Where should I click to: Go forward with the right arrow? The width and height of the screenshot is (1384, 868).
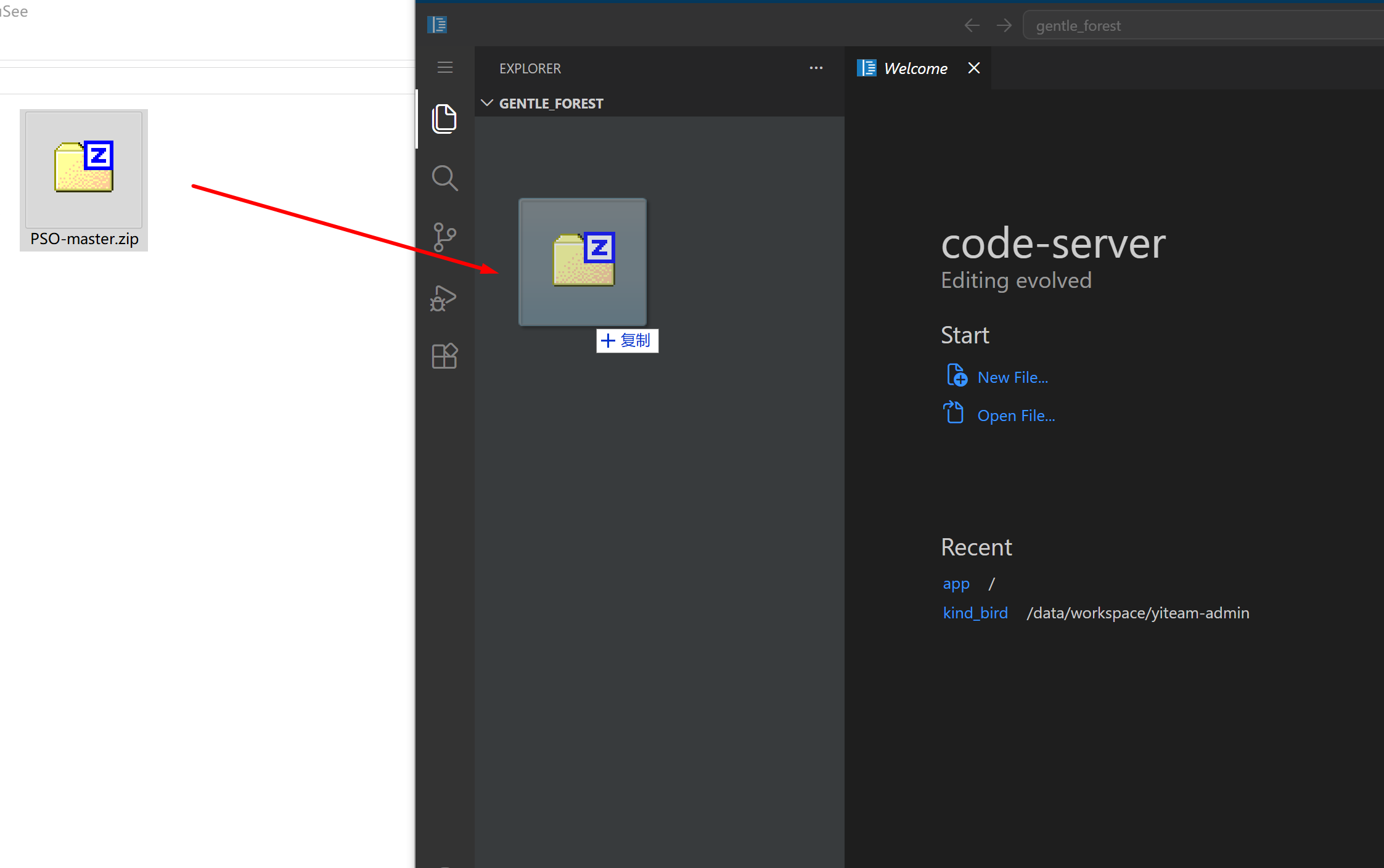coord(1004,25)
